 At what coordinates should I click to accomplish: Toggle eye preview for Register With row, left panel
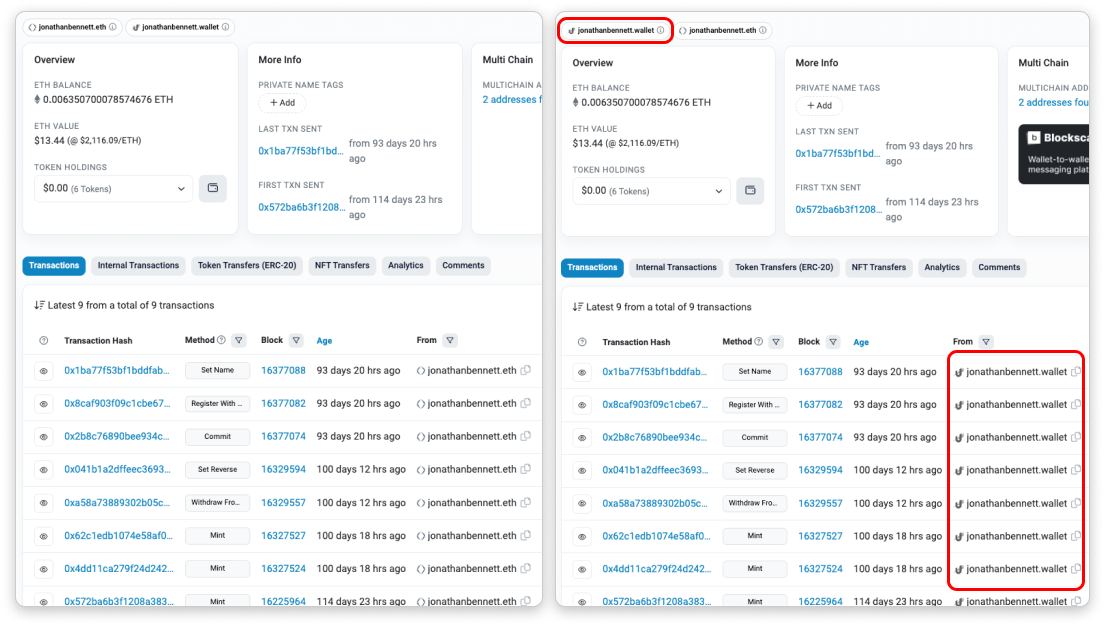pyautogui.click(x=44, y=404)
